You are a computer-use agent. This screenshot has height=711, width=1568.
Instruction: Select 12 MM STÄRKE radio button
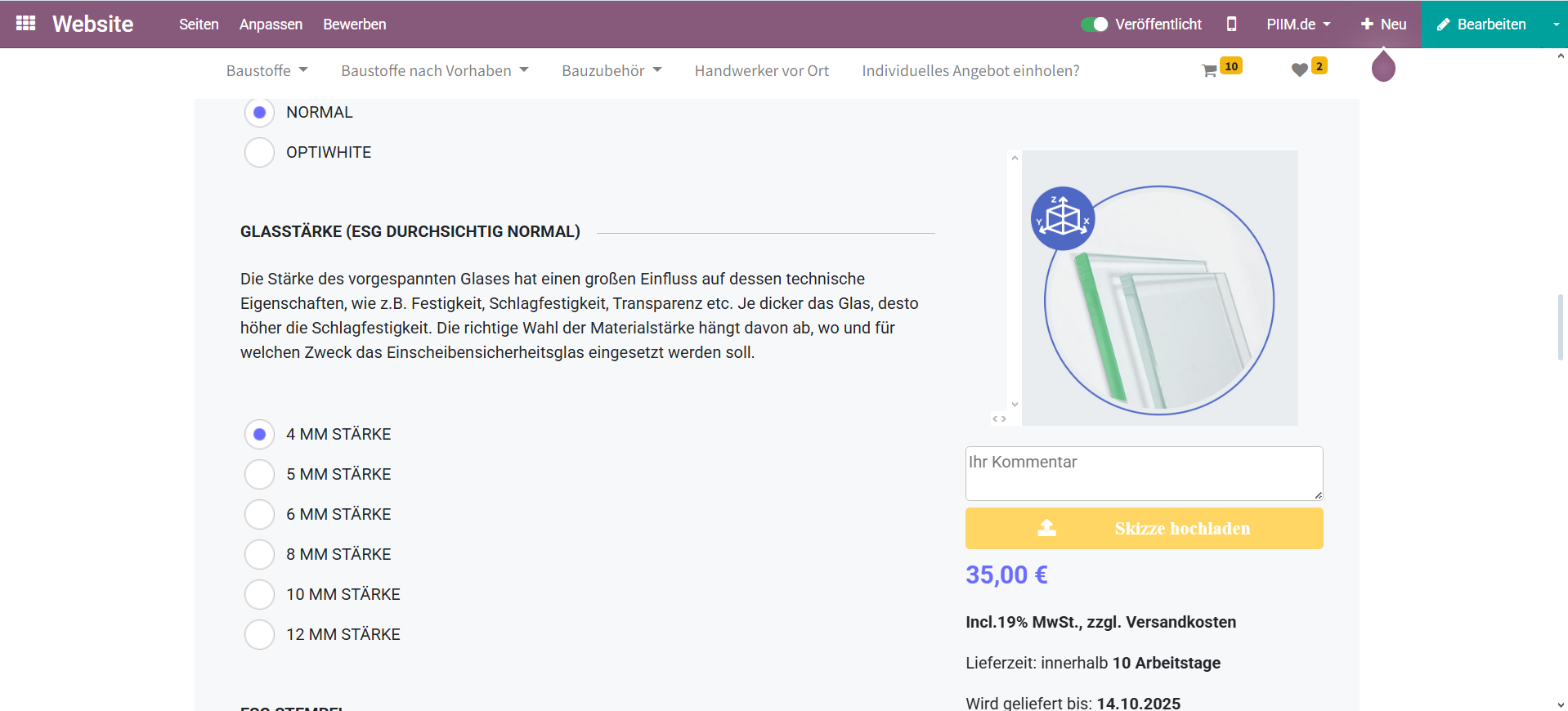pyautogui.click(x=260, y=634)
